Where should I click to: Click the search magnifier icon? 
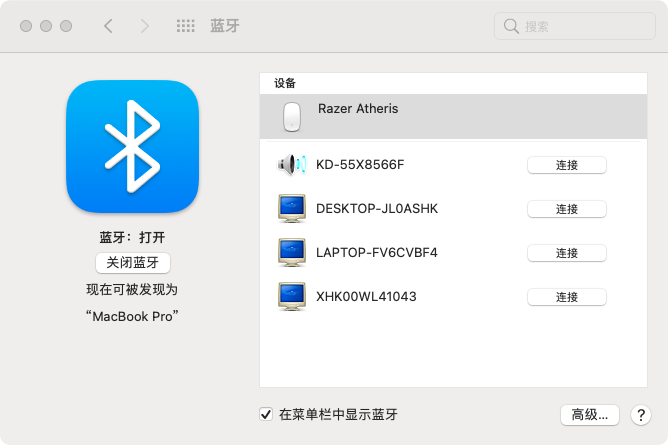pos(511,26)
